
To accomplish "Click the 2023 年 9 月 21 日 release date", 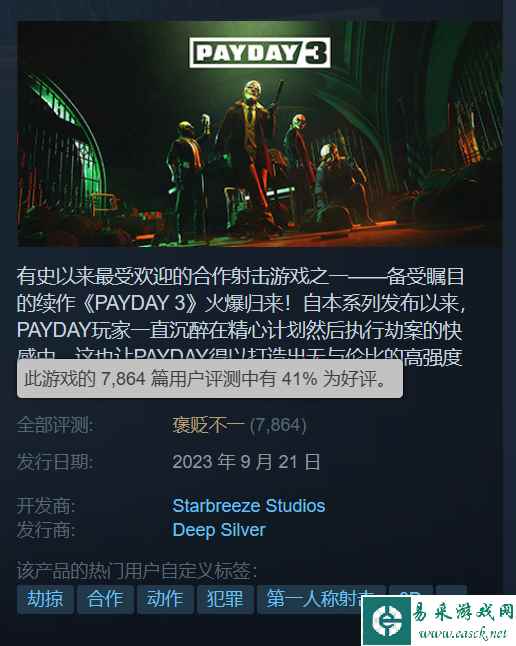I will click(x=246, y=462).
